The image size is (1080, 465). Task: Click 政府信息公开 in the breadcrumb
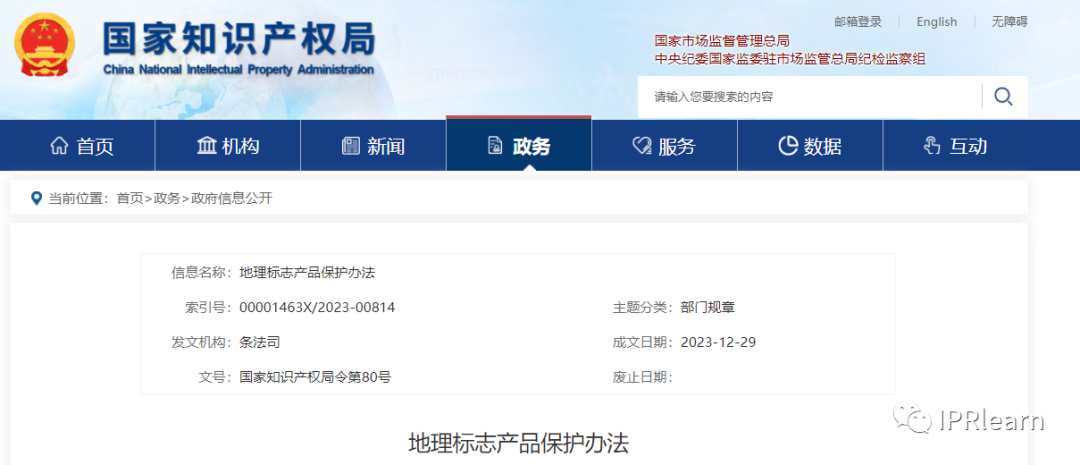pyautogui.click(x=231, y=198)
